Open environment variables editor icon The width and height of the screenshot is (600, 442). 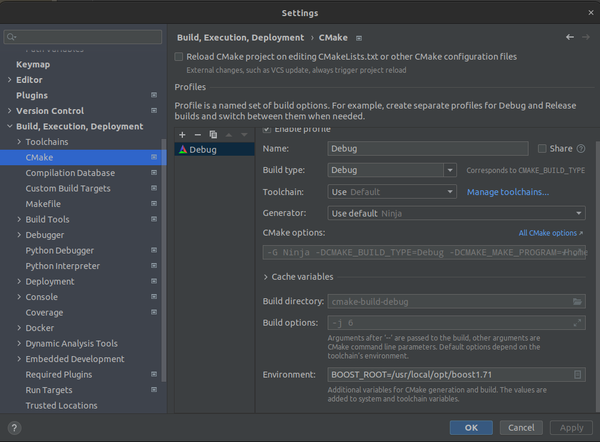(577, 375)
